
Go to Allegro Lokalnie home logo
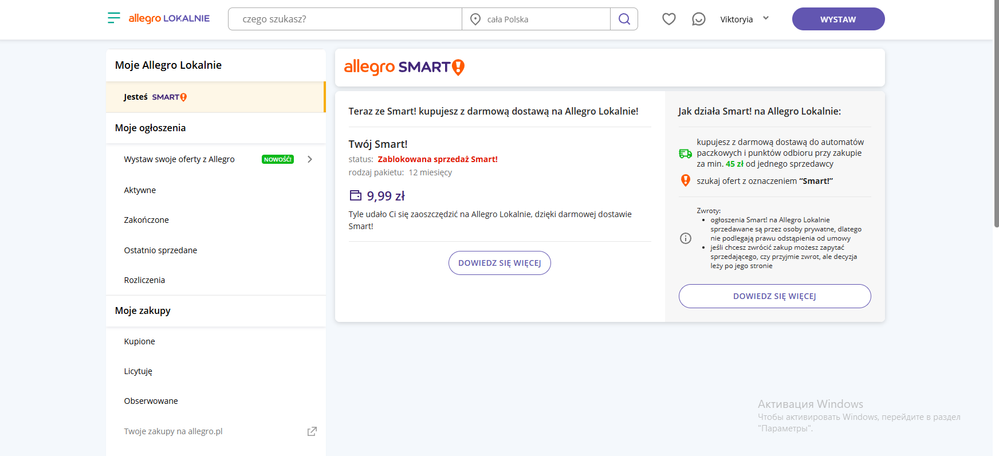point(169,18)
